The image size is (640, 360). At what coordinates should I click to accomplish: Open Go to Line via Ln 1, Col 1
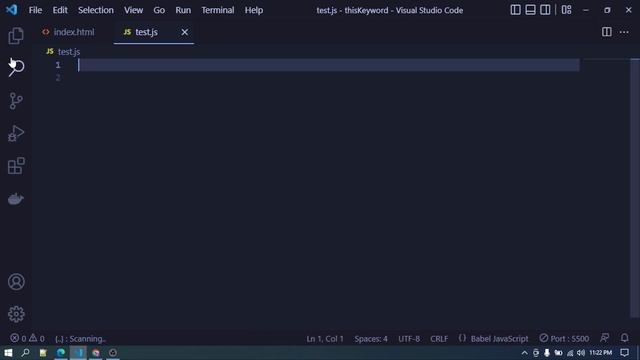pyautogui.click(x=325, y=338)
